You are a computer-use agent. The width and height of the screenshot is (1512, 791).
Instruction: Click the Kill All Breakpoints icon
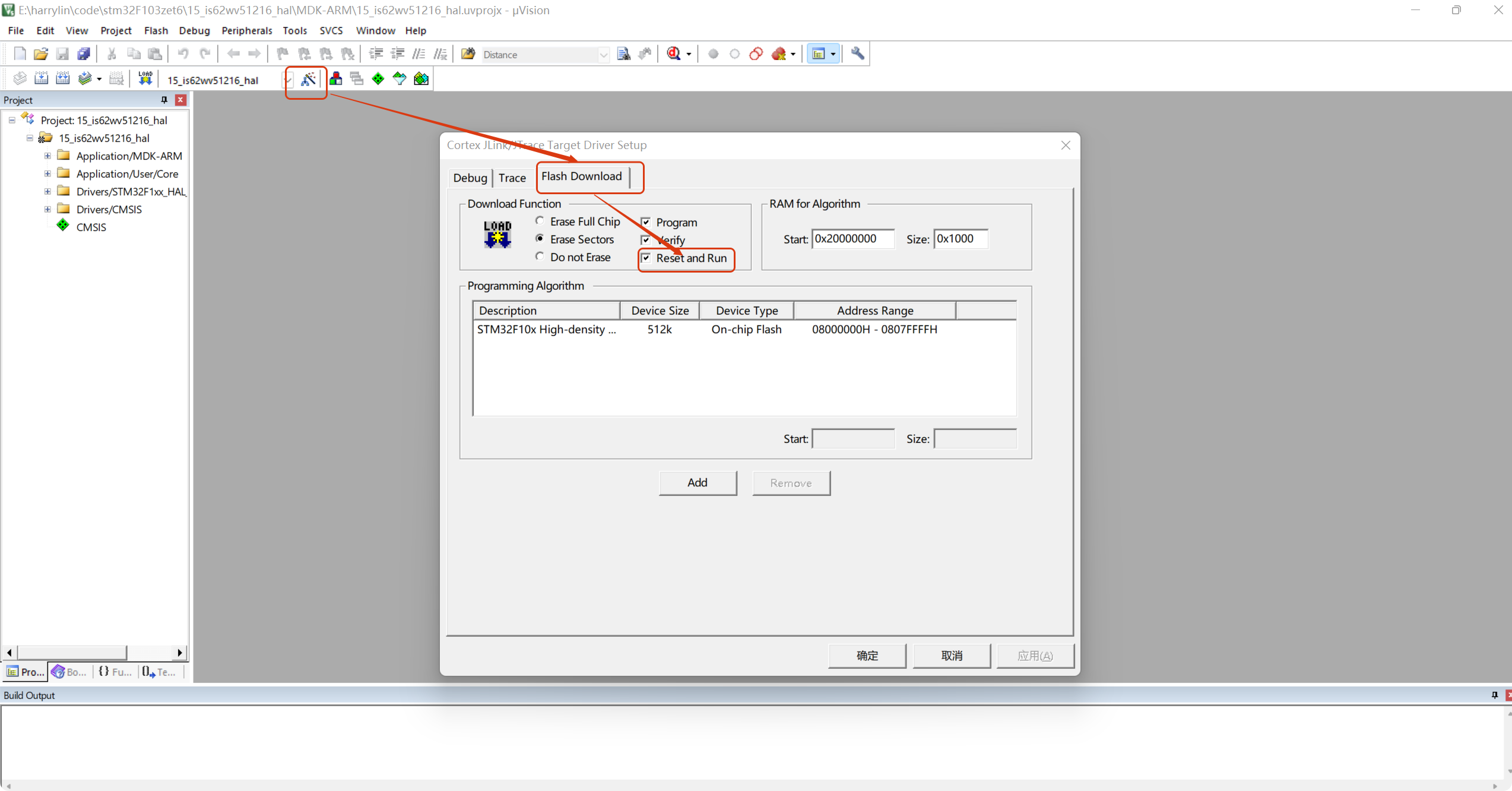[779, 54]
